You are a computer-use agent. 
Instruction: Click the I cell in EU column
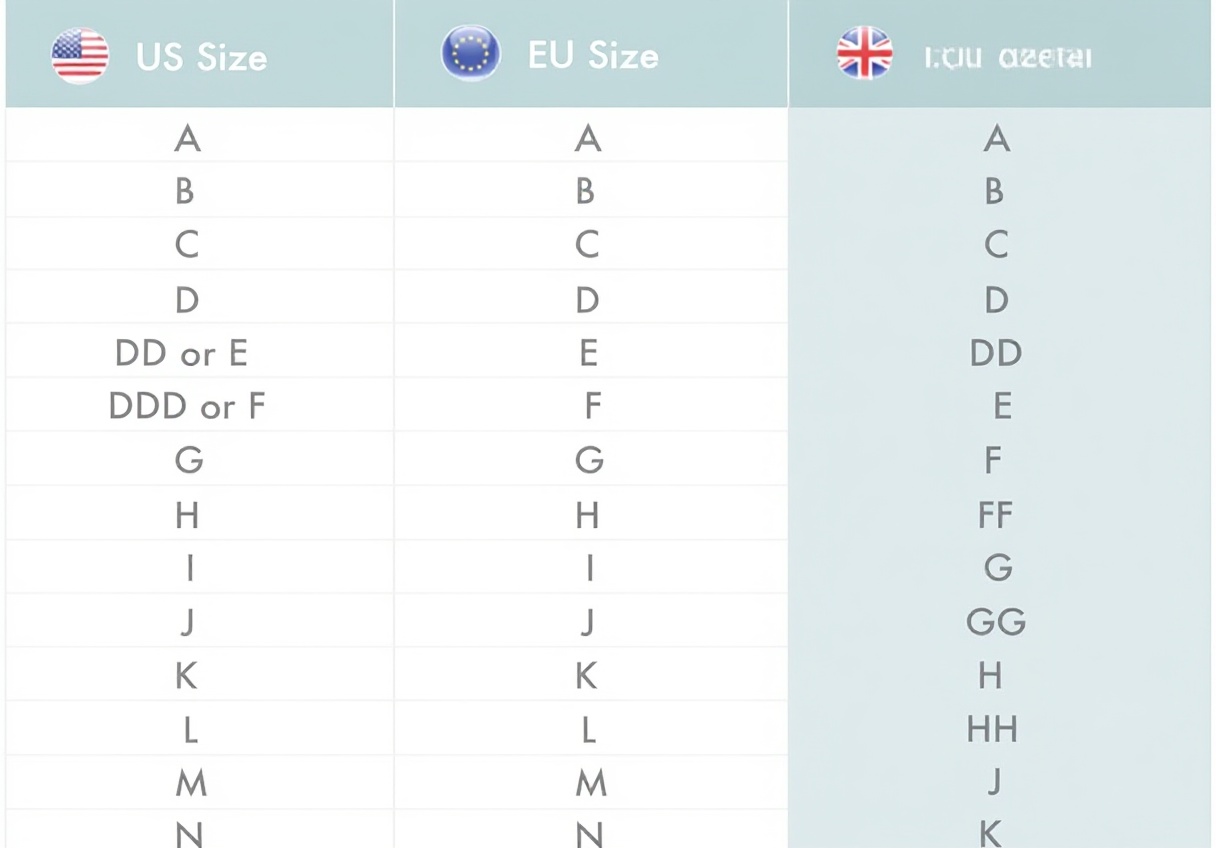[589, 568]
